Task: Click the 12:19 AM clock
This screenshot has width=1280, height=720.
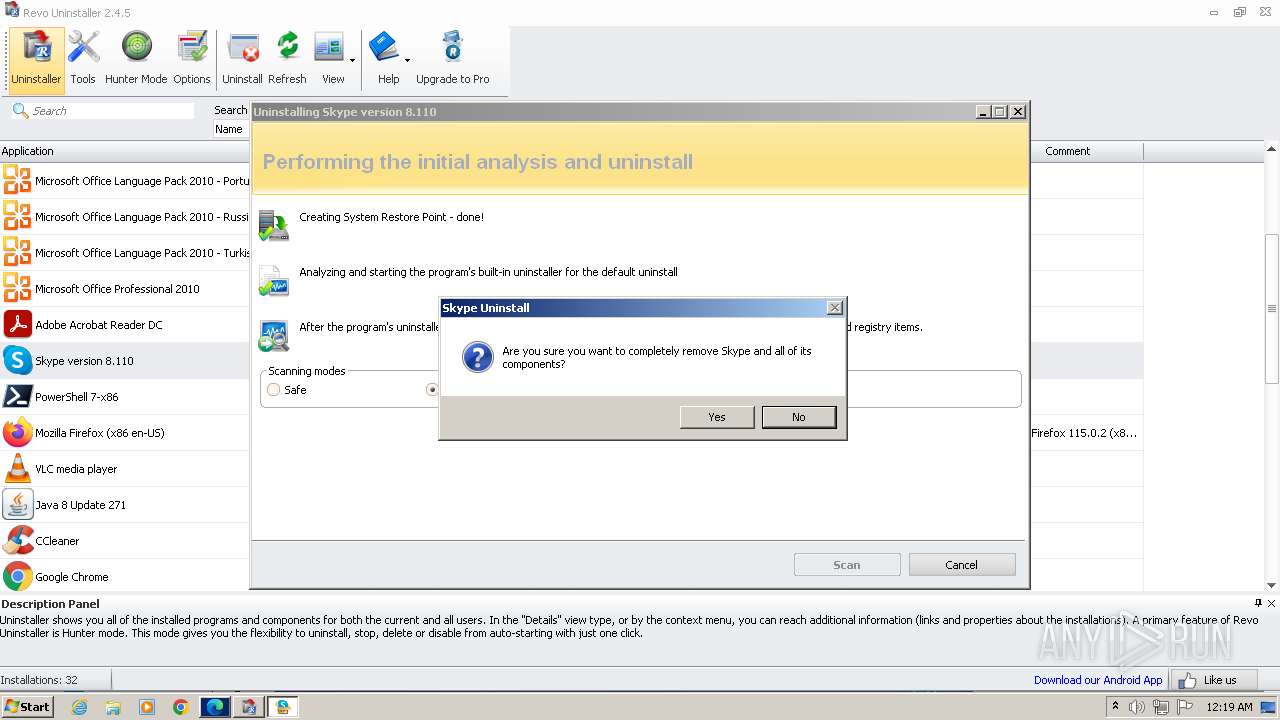Action: tap(1229, 707)
